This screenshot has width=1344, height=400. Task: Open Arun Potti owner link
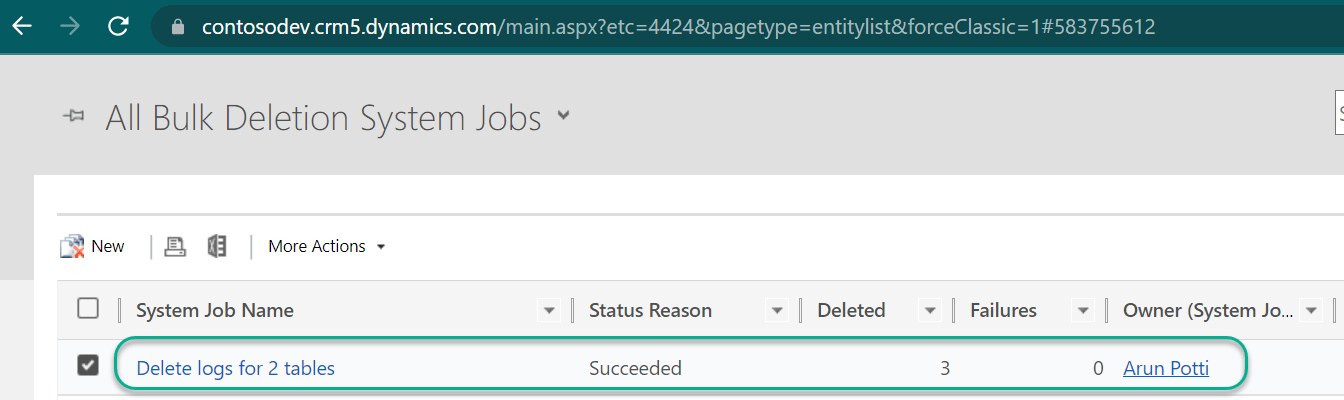pos(1166,368)
